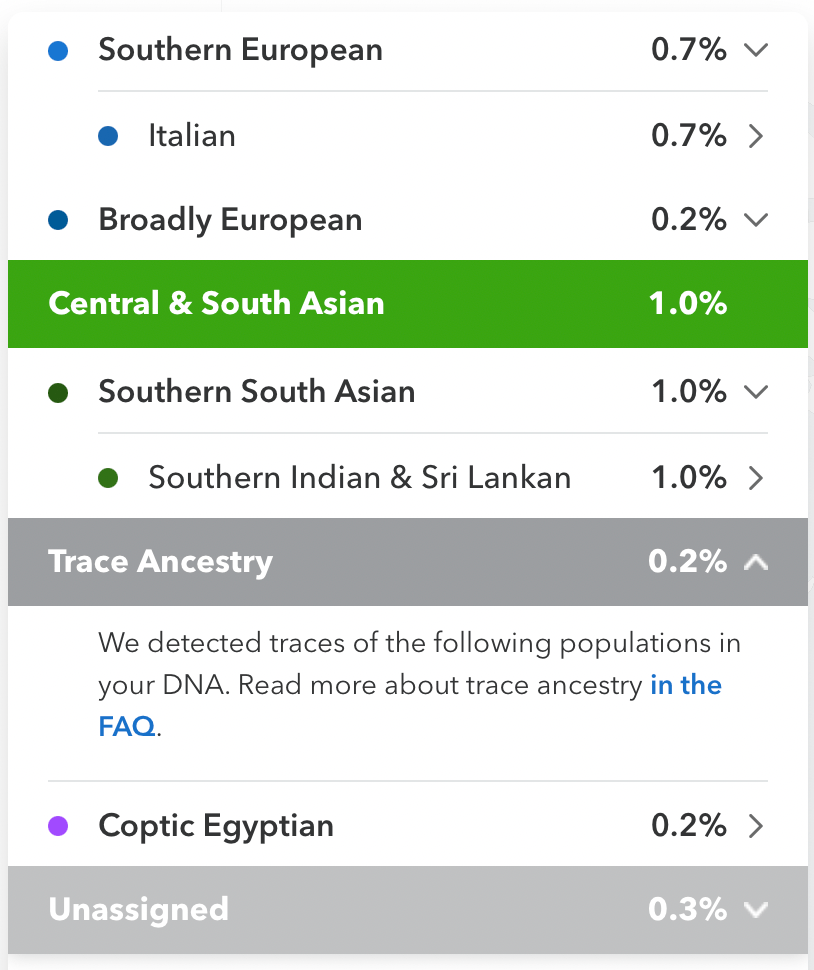Collapse the Broadly European chevron
This screenshot has height=970, width=814.
point(756,220)
